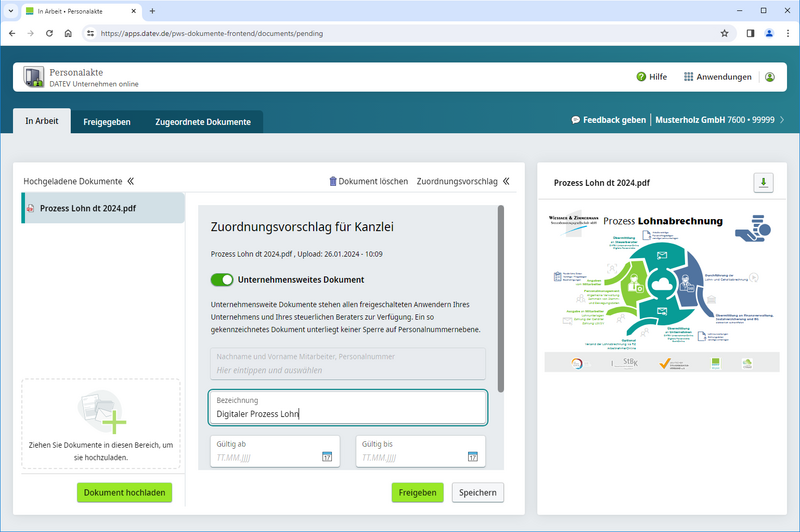Switch to In Arbeit tab
The height and width of the screenshot is (532, 800).
click(x=42, y=121)
